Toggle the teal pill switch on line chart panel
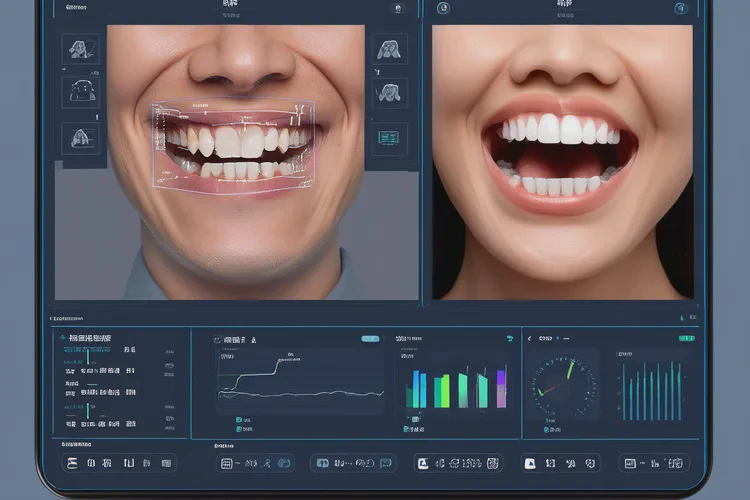750x500 pixels. 370,340
